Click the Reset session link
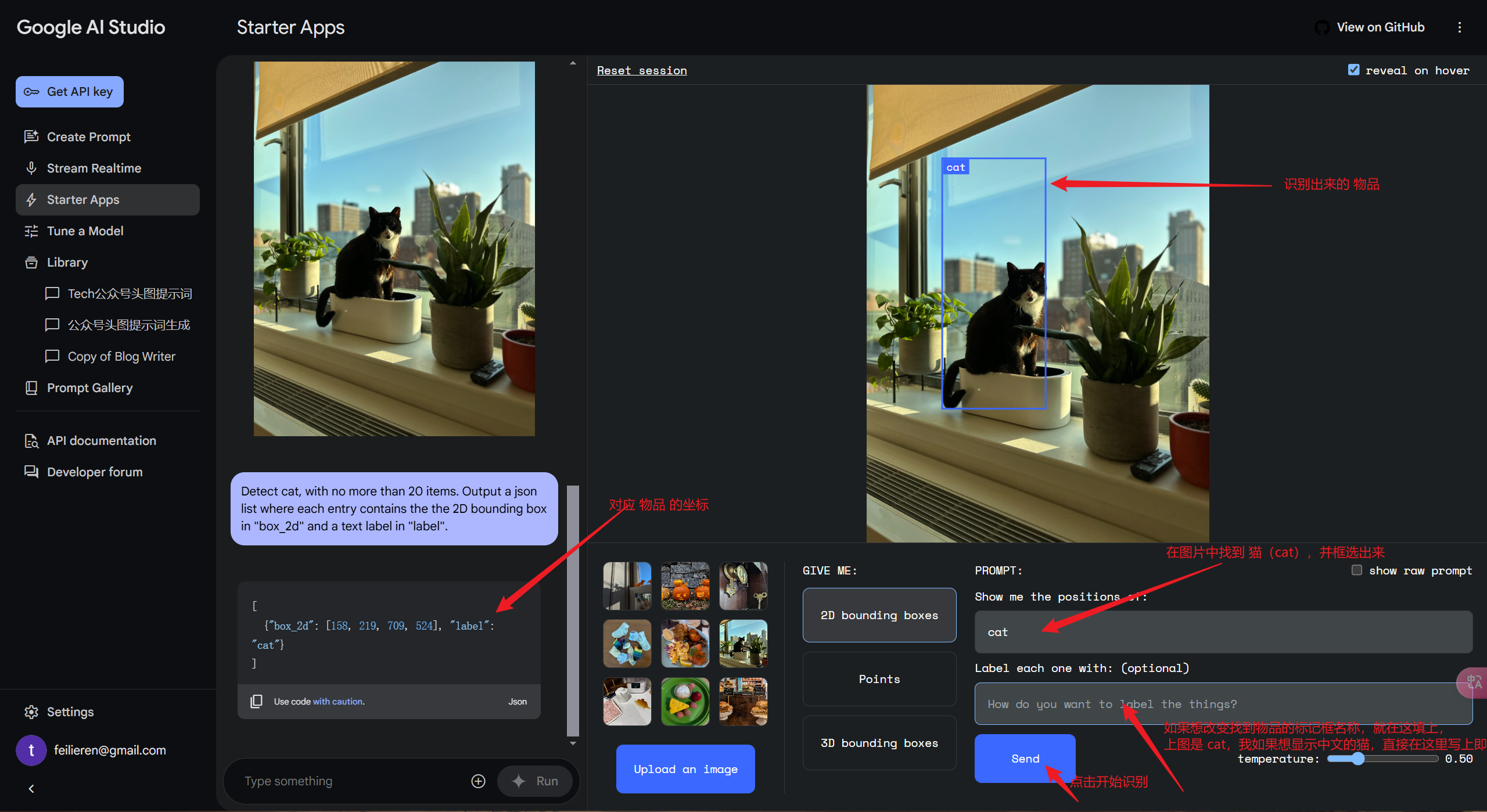1487x812 pixels. coord(641,70)
